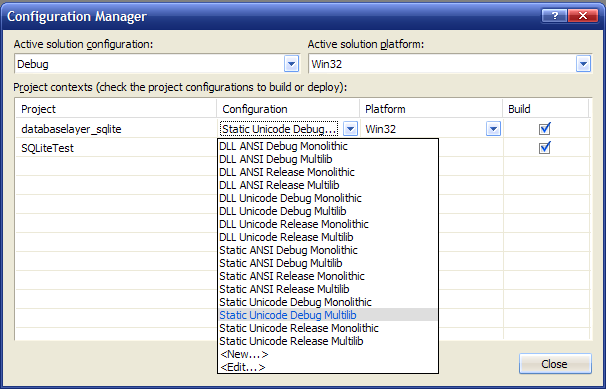Choose DLL ANSI Release Multilib

point(328,185)
